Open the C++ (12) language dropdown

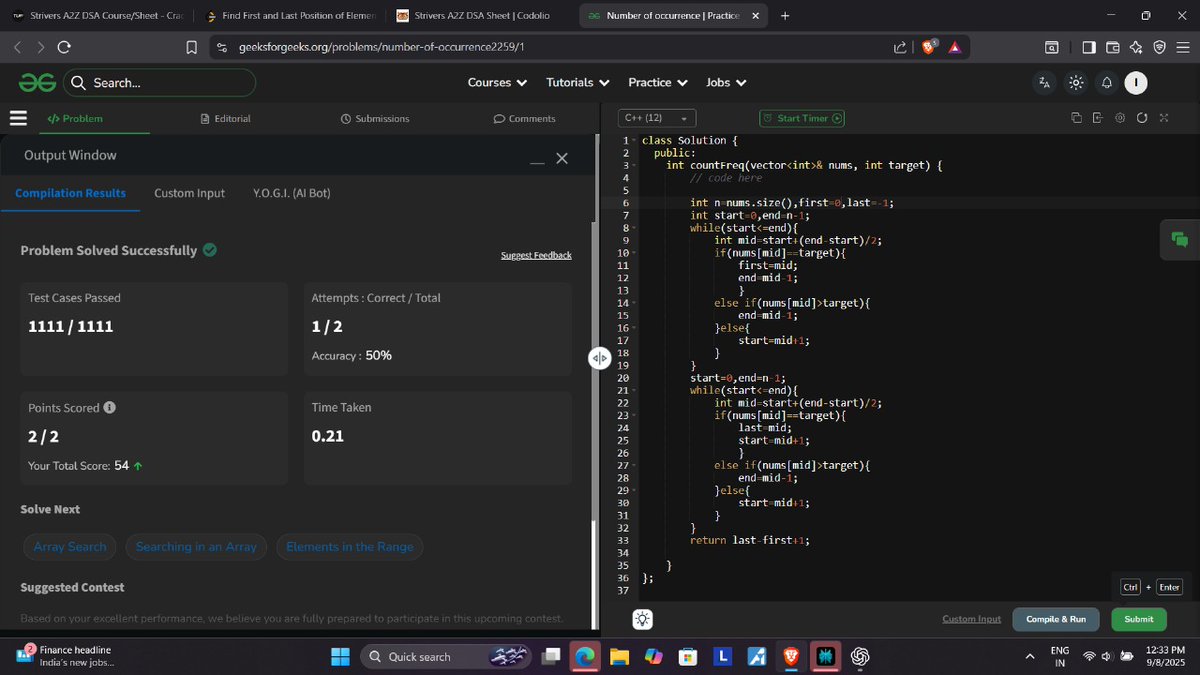pyautogui.click(x=656, y=117)
